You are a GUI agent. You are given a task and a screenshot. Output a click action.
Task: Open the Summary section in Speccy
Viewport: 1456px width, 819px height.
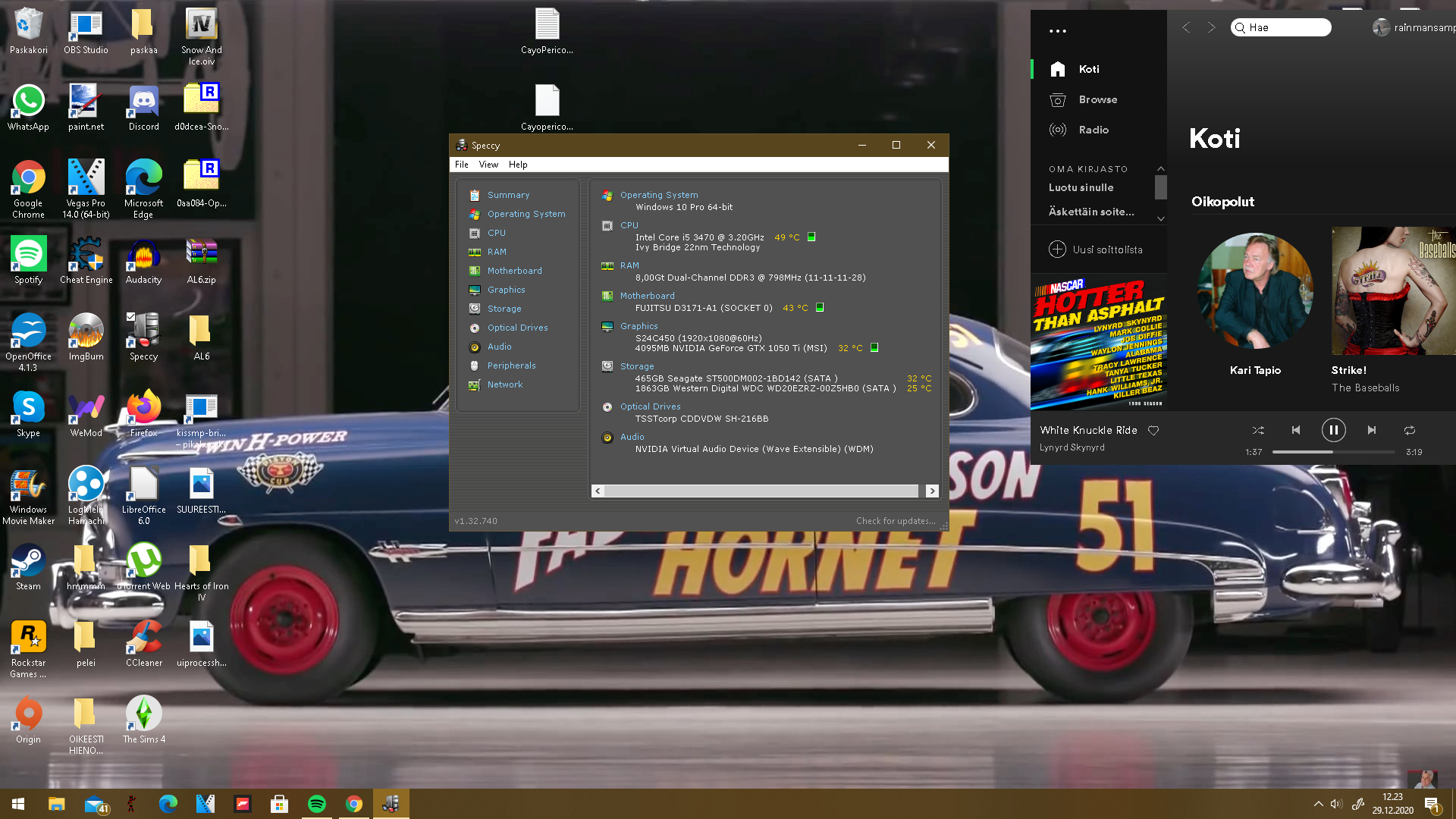(508, 195)
